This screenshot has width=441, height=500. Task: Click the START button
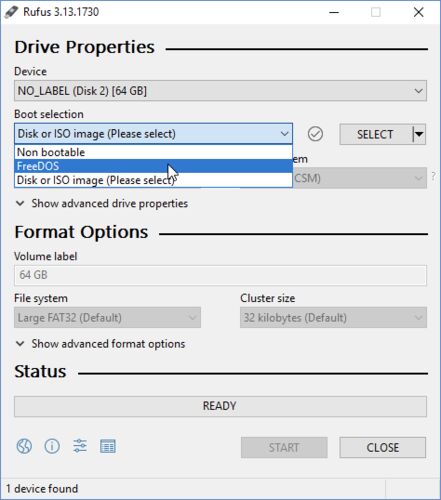point(284,447)
